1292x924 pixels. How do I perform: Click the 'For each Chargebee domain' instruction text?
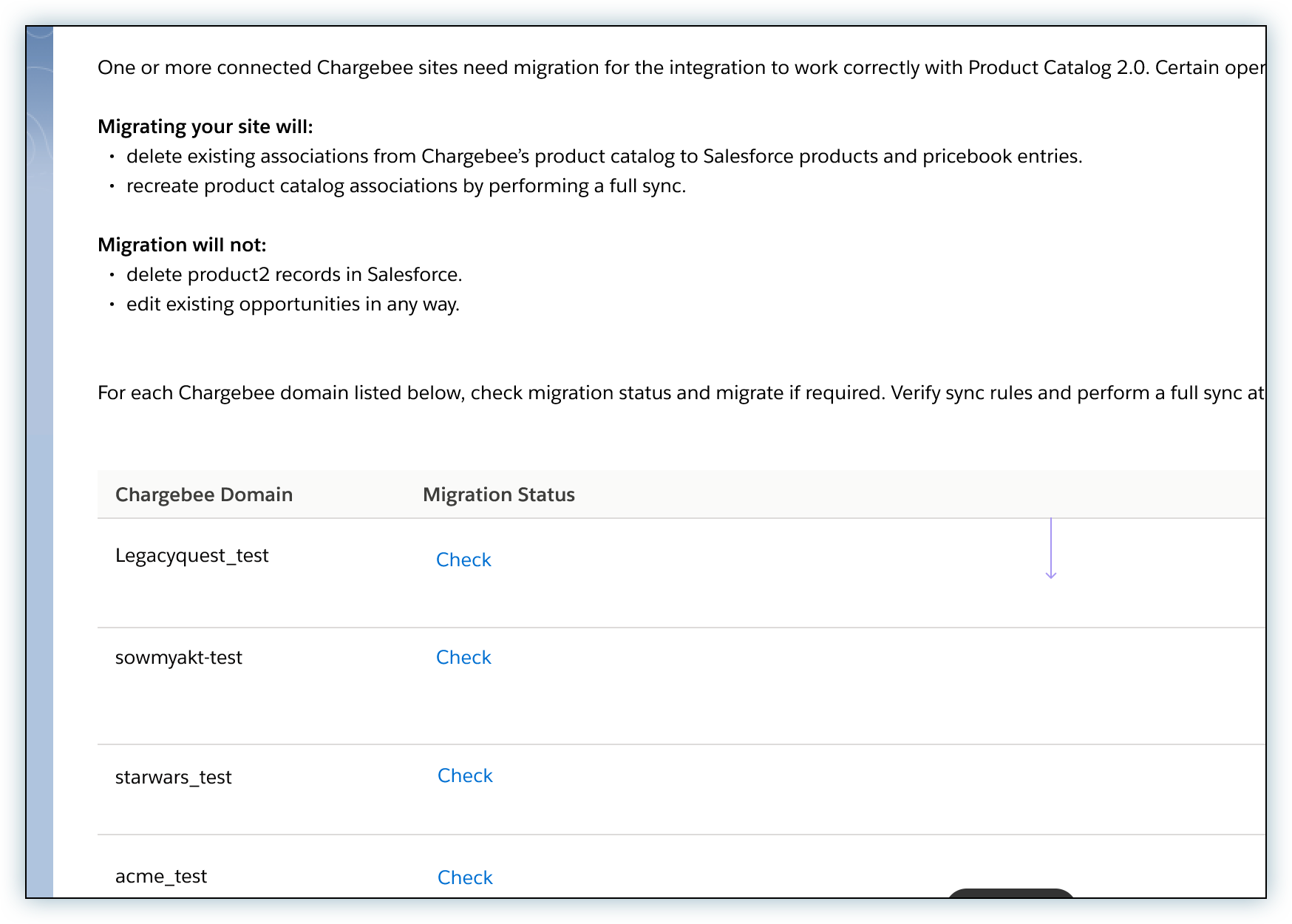click(x=680, y=393)
